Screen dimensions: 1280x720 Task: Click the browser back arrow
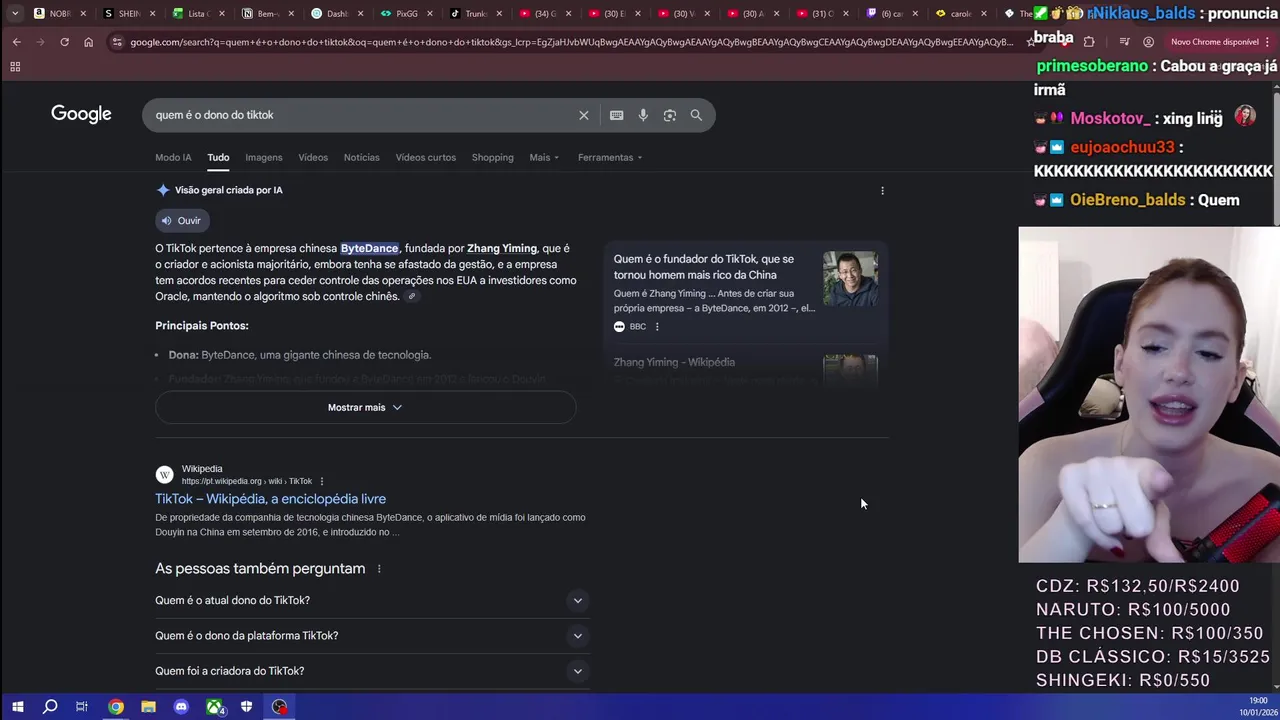17,42
